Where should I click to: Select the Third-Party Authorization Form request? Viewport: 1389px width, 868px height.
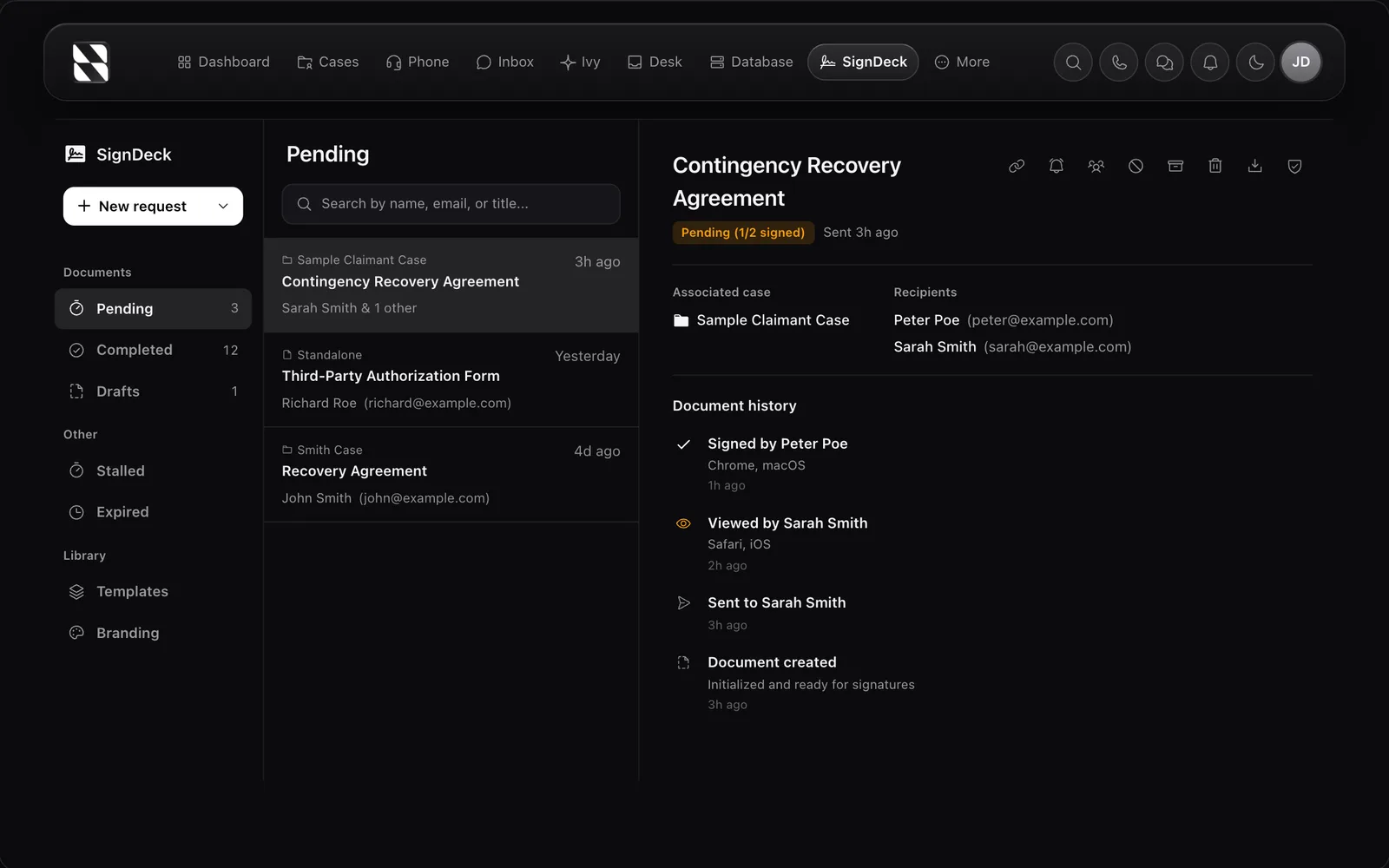pos(451,379)
